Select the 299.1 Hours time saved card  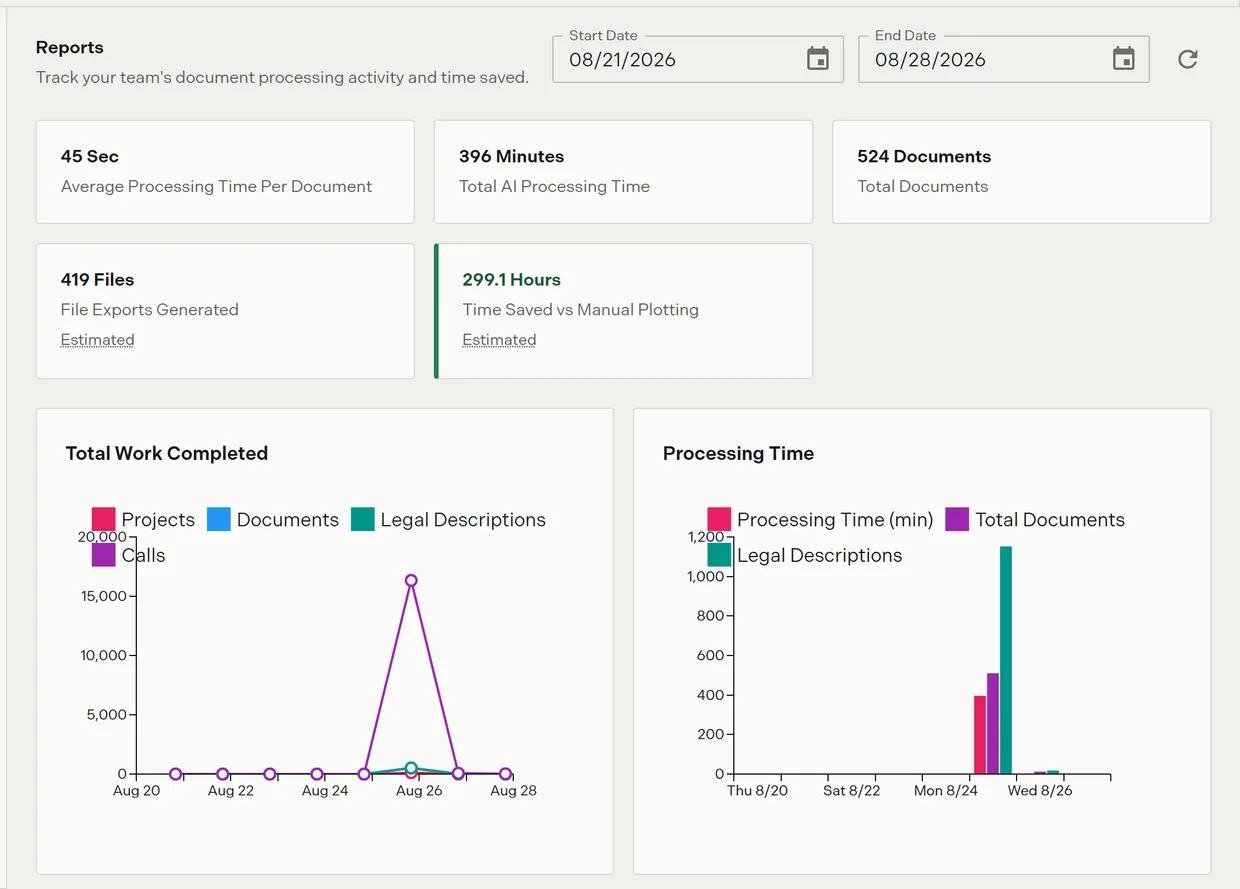point(623,311)
